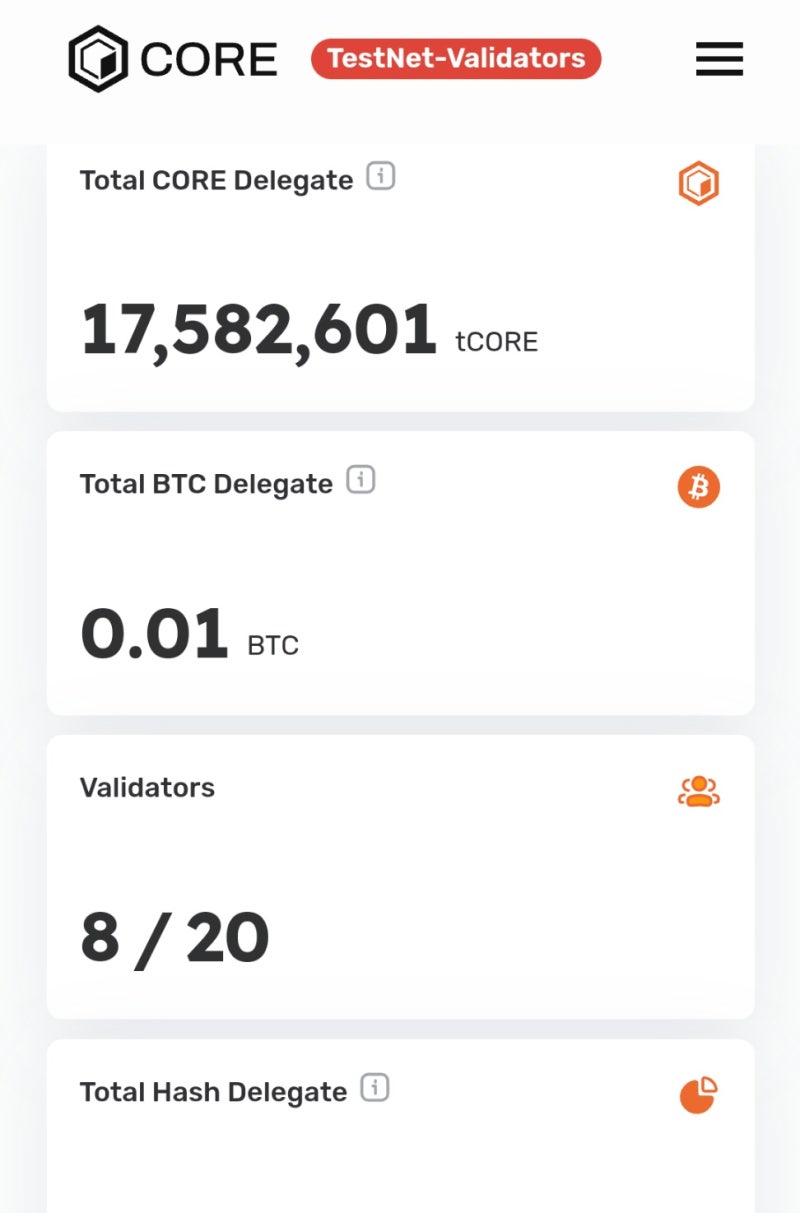Click the 0.01 BTC value
The width and height of the screenshot is (800, 1213).
click(x=155, y=635)
